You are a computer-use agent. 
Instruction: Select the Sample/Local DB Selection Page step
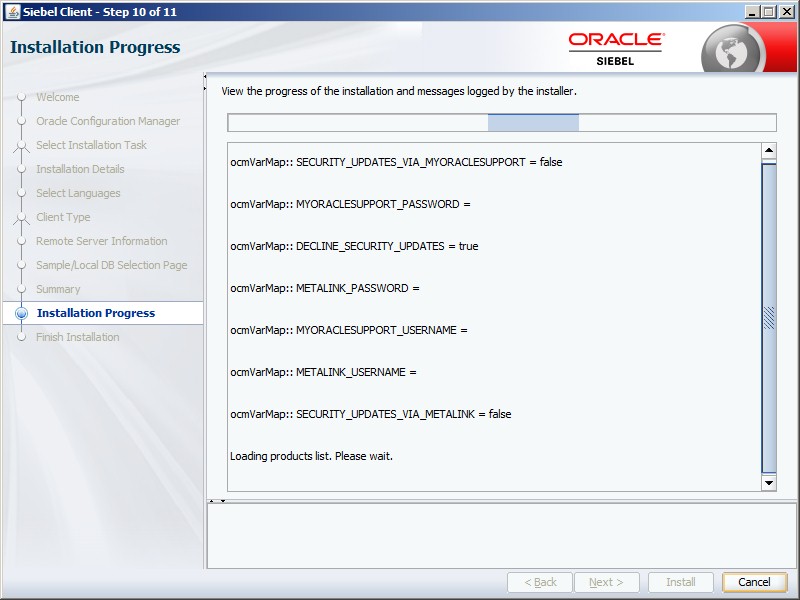coord(112,265)
